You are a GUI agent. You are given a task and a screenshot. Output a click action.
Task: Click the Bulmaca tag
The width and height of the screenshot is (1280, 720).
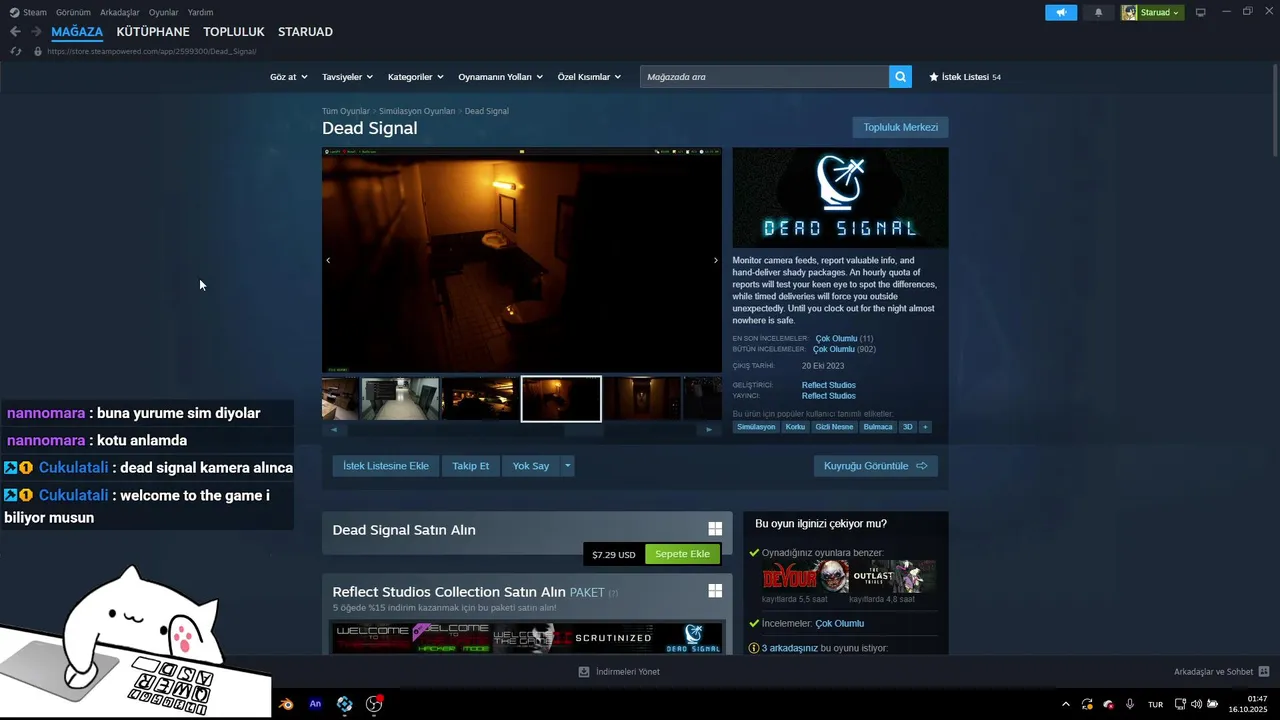pyautogui.click(x=878, y=427)
